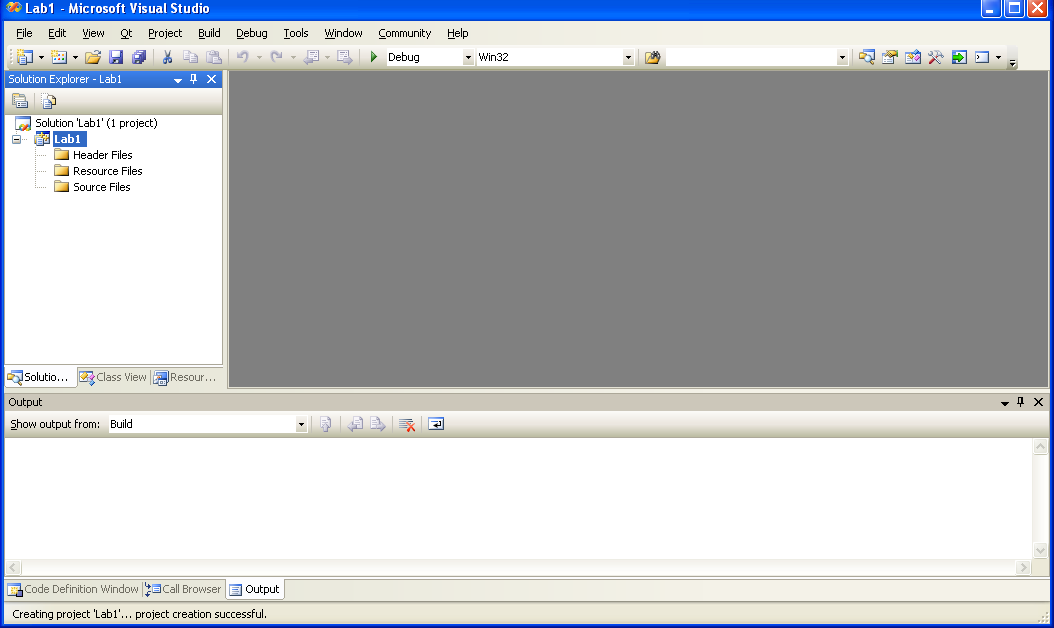Image resolution: width=1054 pixels, height=628 pixels.
Task: Open the Other Windows dropdown arrow
Action: coord(998,57)
